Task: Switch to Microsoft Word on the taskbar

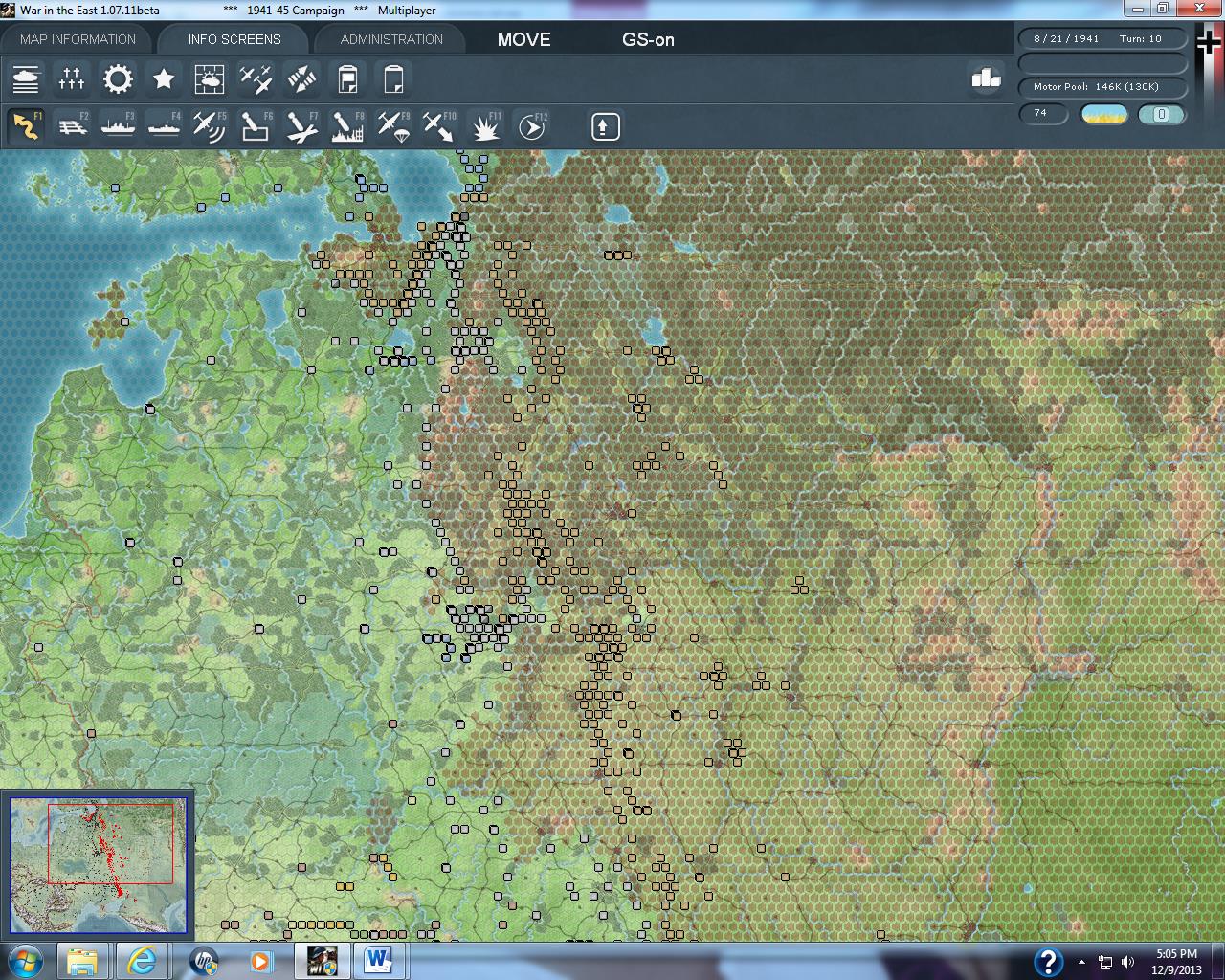Action: pyautogui.click(x=378, y=961)
